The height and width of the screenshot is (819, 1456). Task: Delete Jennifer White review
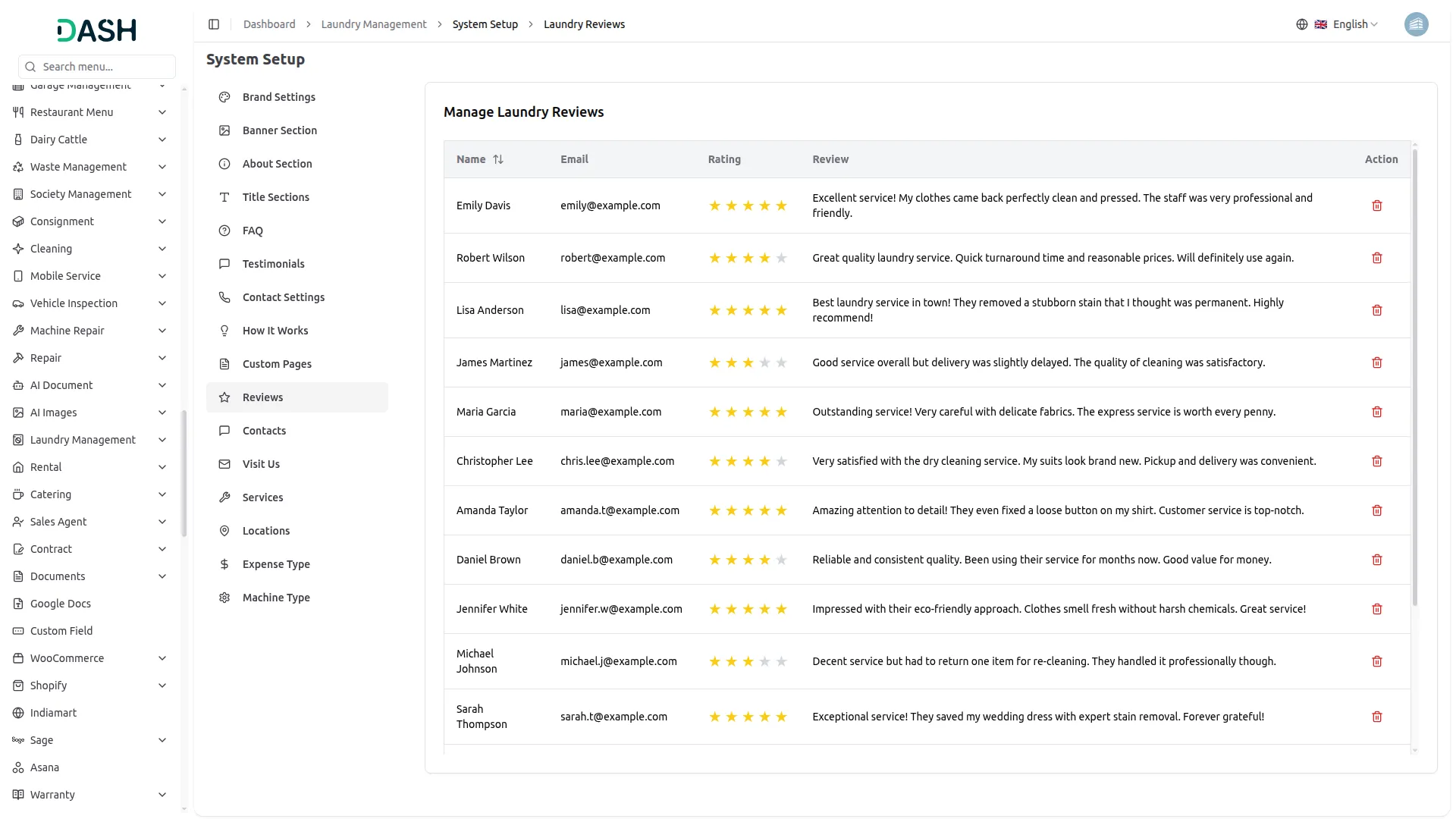click(1377, 609)
